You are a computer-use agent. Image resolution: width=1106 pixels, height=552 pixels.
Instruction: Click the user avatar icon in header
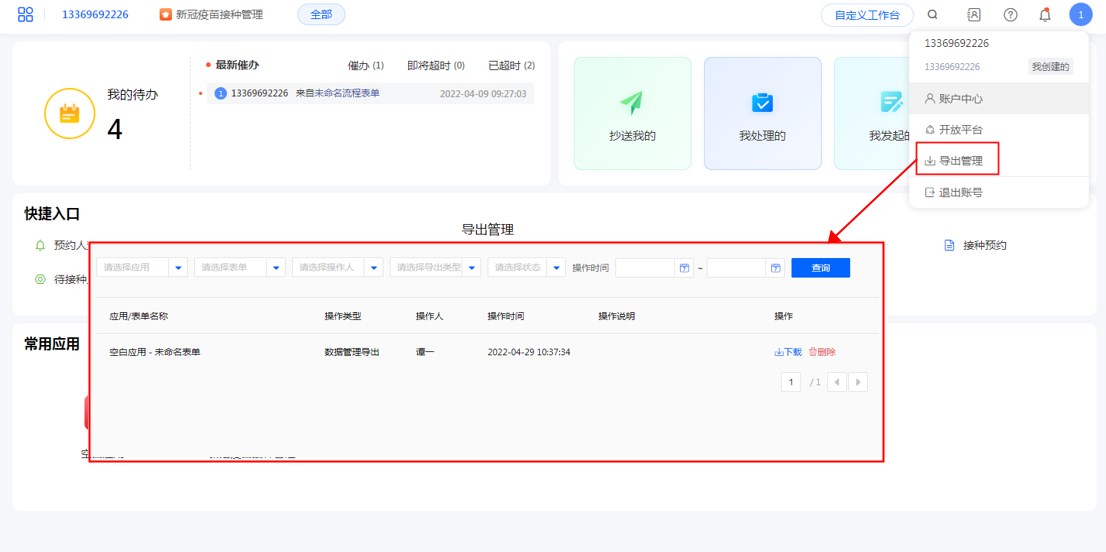click(x=1080, y=15)
